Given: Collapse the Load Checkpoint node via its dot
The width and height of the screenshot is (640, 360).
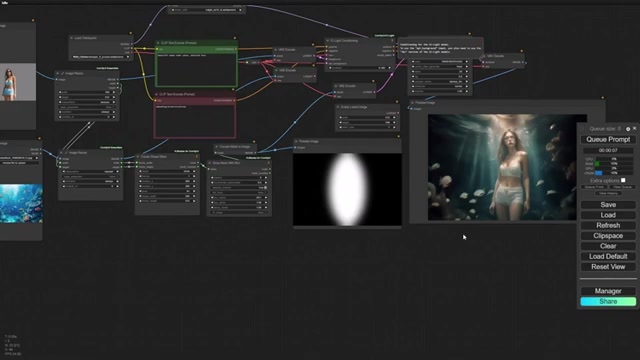Looking at the screenshot, I should [x=72, y=38].
